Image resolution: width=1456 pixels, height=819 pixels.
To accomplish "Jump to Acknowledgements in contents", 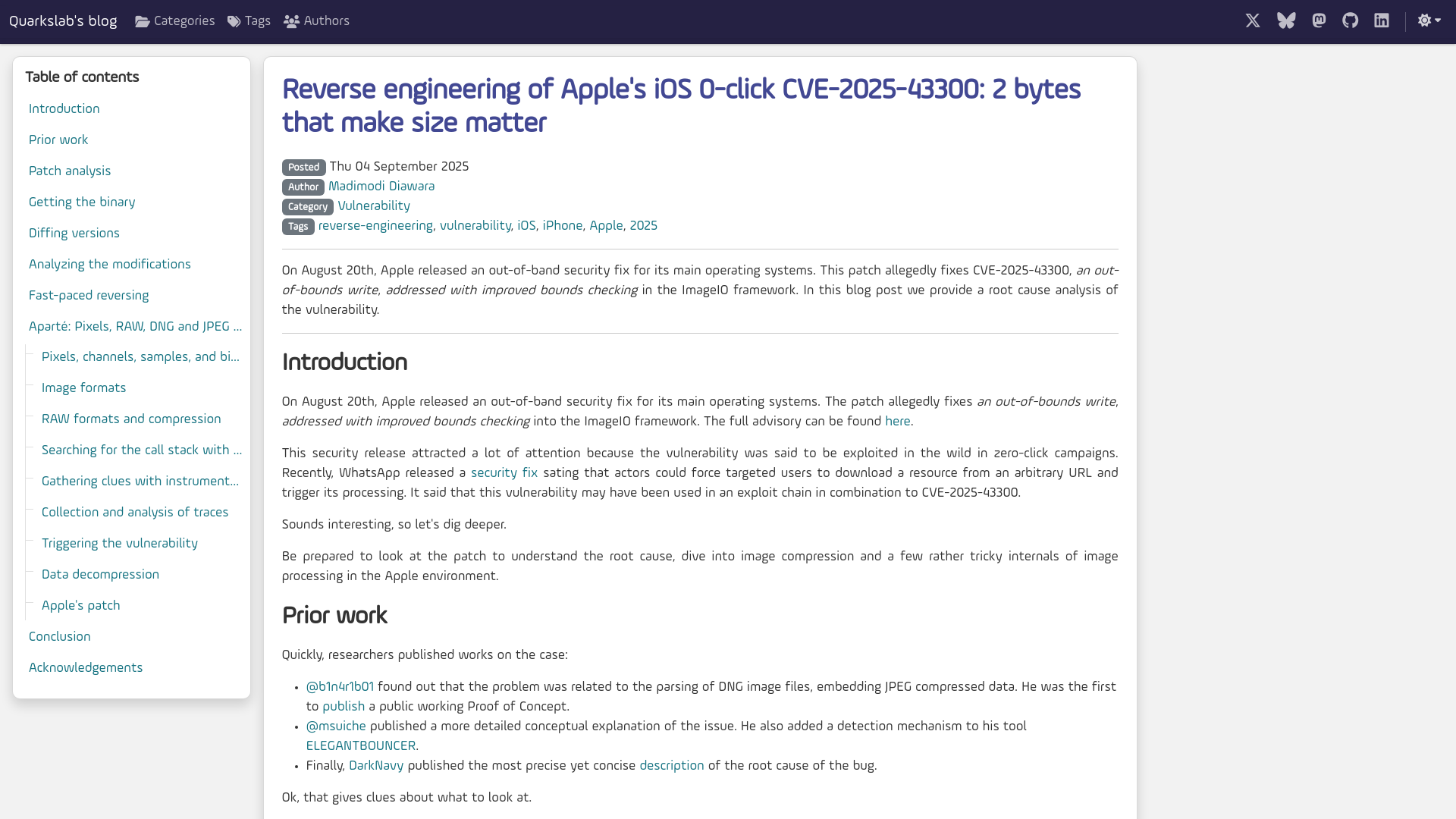I will click(x=86, y=668).
